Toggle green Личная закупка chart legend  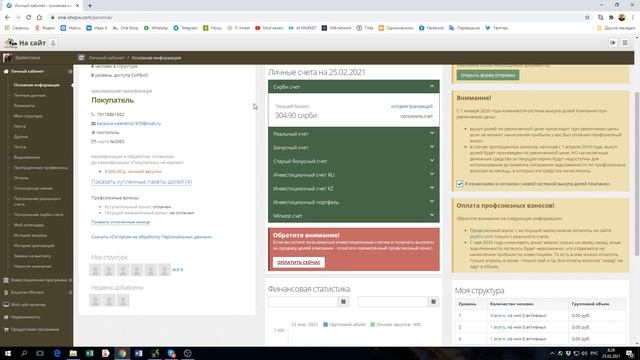tap(396, 324)
